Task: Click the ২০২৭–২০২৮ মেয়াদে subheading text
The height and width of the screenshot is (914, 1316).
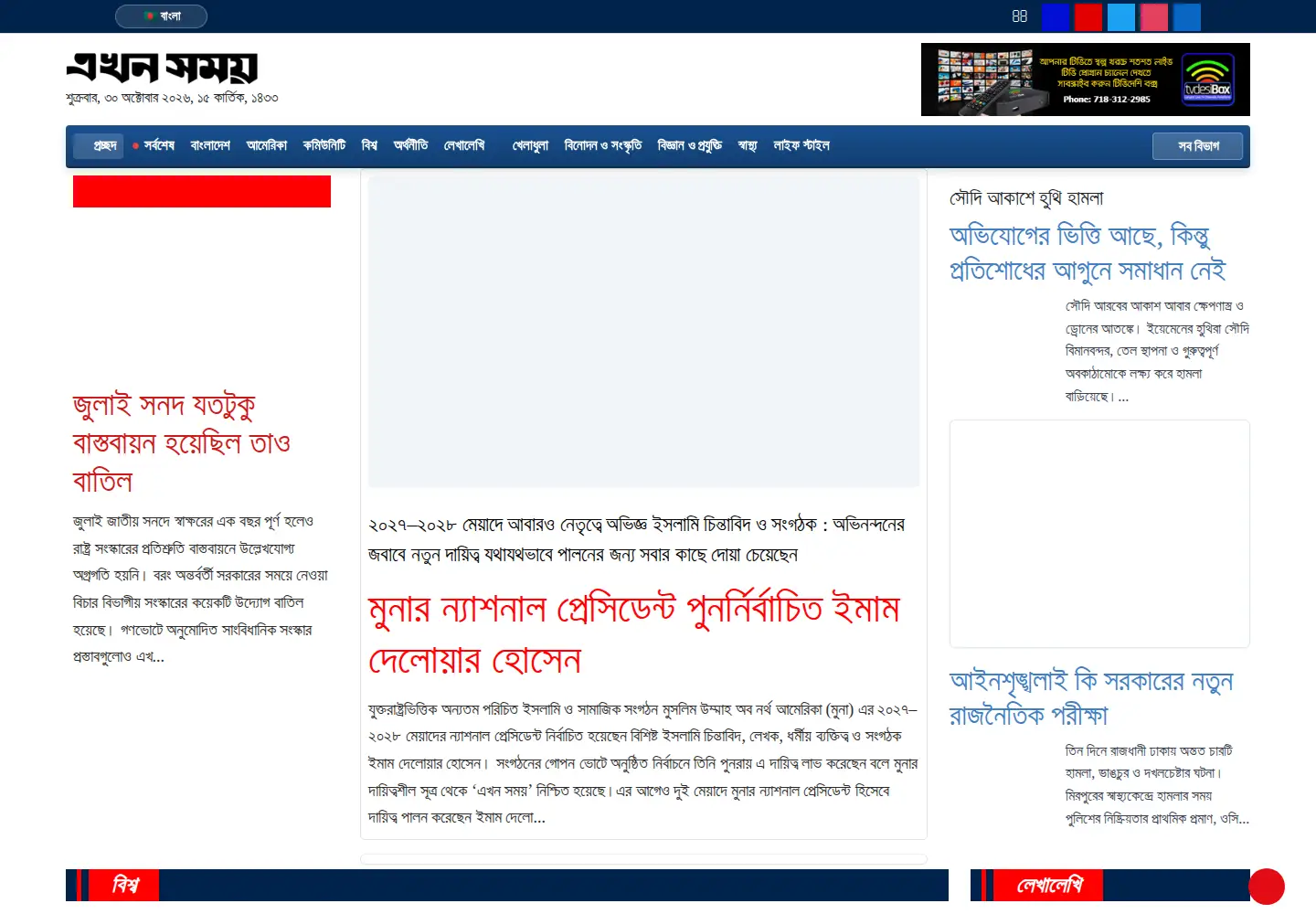Action: pyautogui.click(x=636, y=539)
